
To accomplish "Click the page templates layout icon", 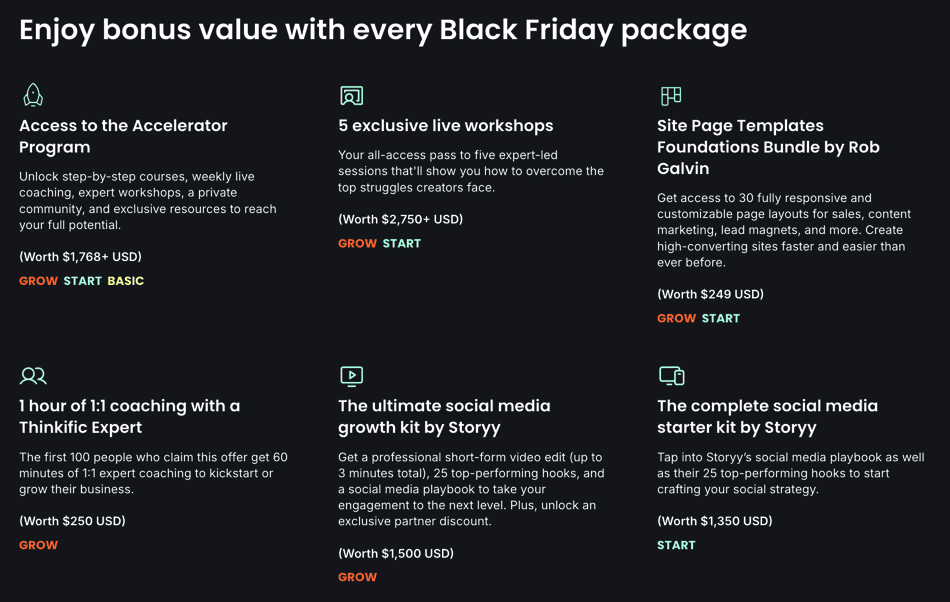I will coord(671,95).
